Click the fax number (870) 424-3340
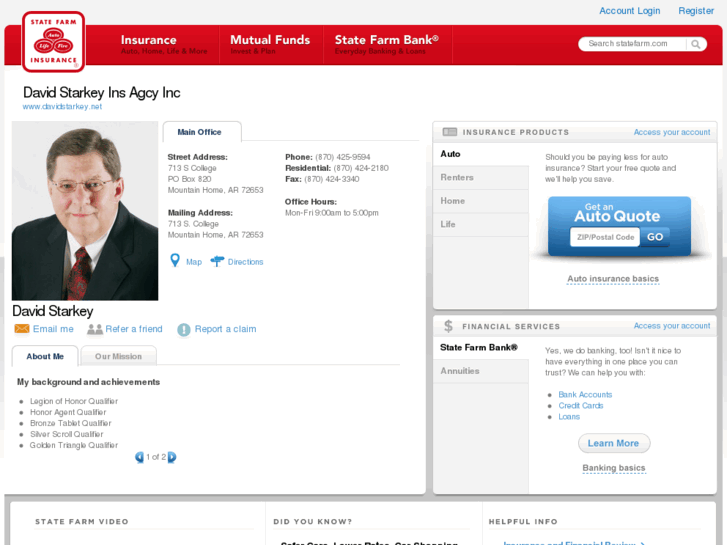The width and height of the screenshot is (727, 545). (x=332, y=180)
